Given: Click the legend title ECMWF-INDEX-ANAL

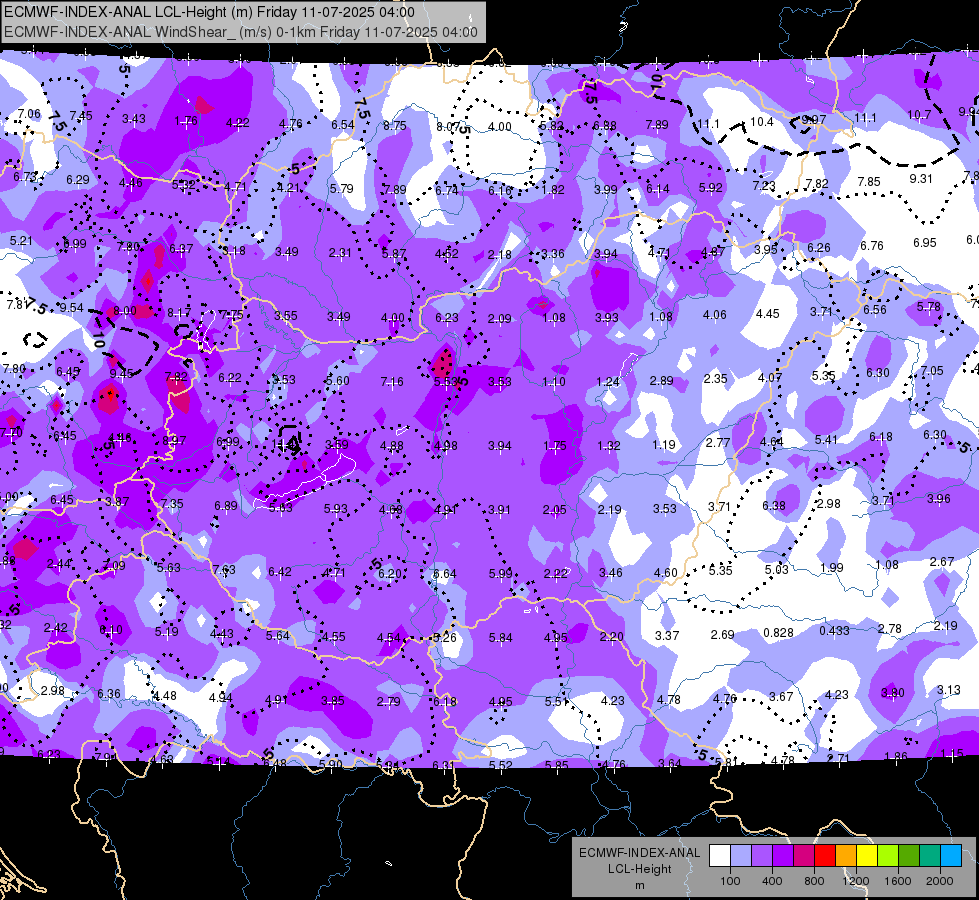Looking at the screenshot, I should (639, 853).
